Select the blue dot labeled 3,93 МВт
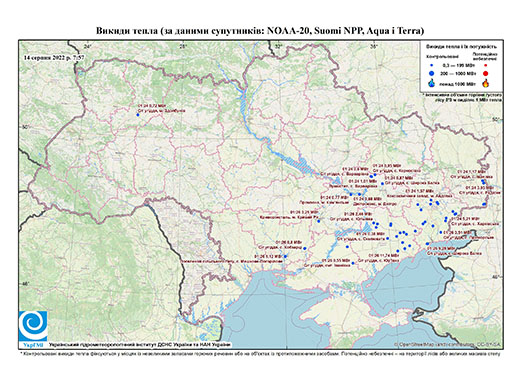The height and width of the screenshot is (368, 520). point(484,204)
